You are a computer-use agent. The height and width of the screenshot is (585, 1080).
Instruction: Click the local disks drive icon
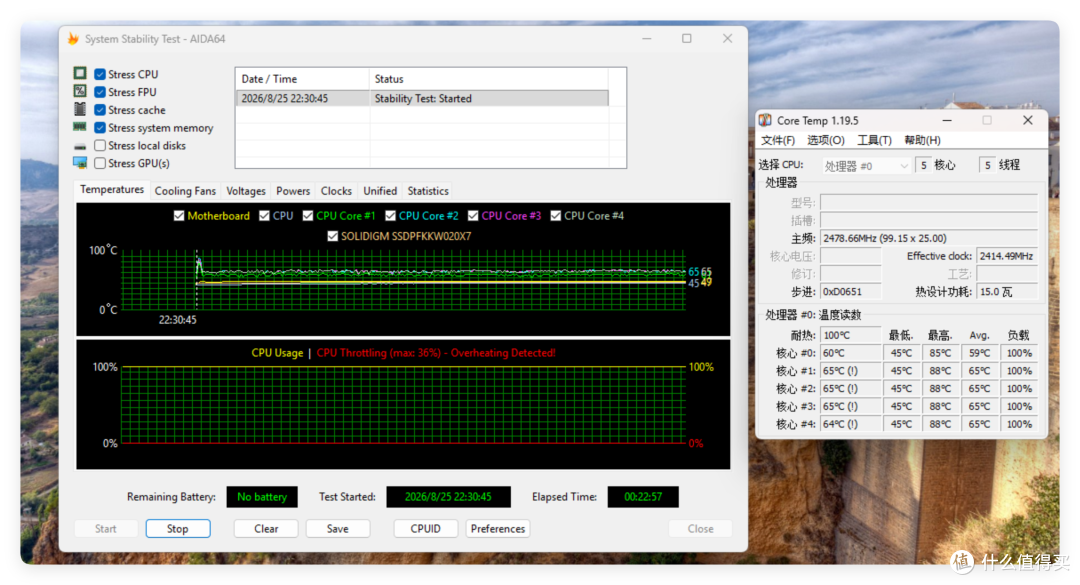tap(80, 146)
